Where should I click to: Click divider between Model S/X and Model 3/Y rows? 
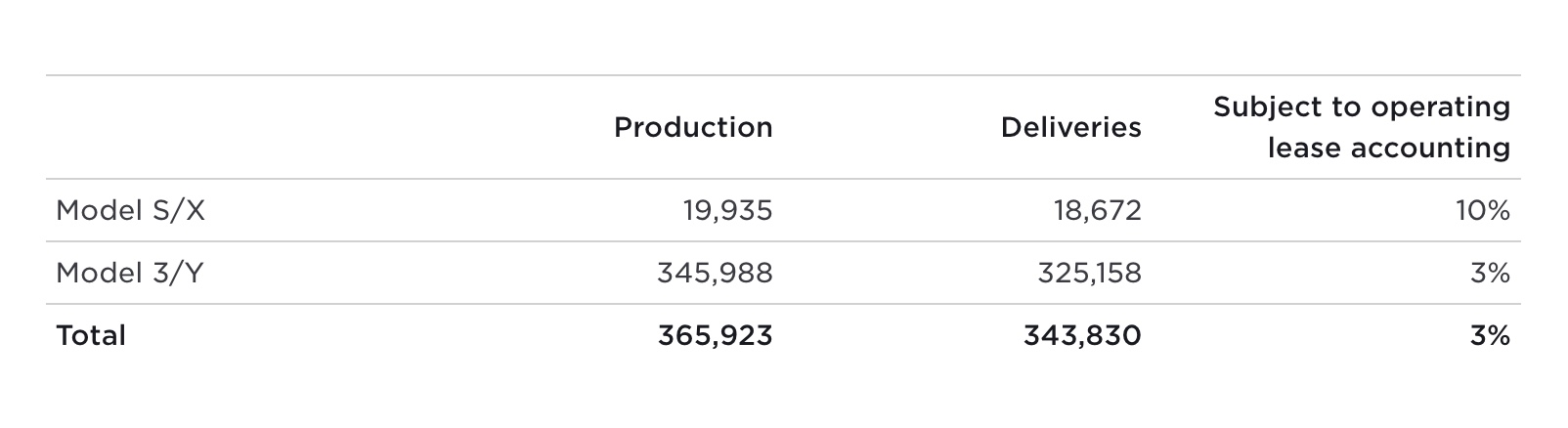coord(782,241)
